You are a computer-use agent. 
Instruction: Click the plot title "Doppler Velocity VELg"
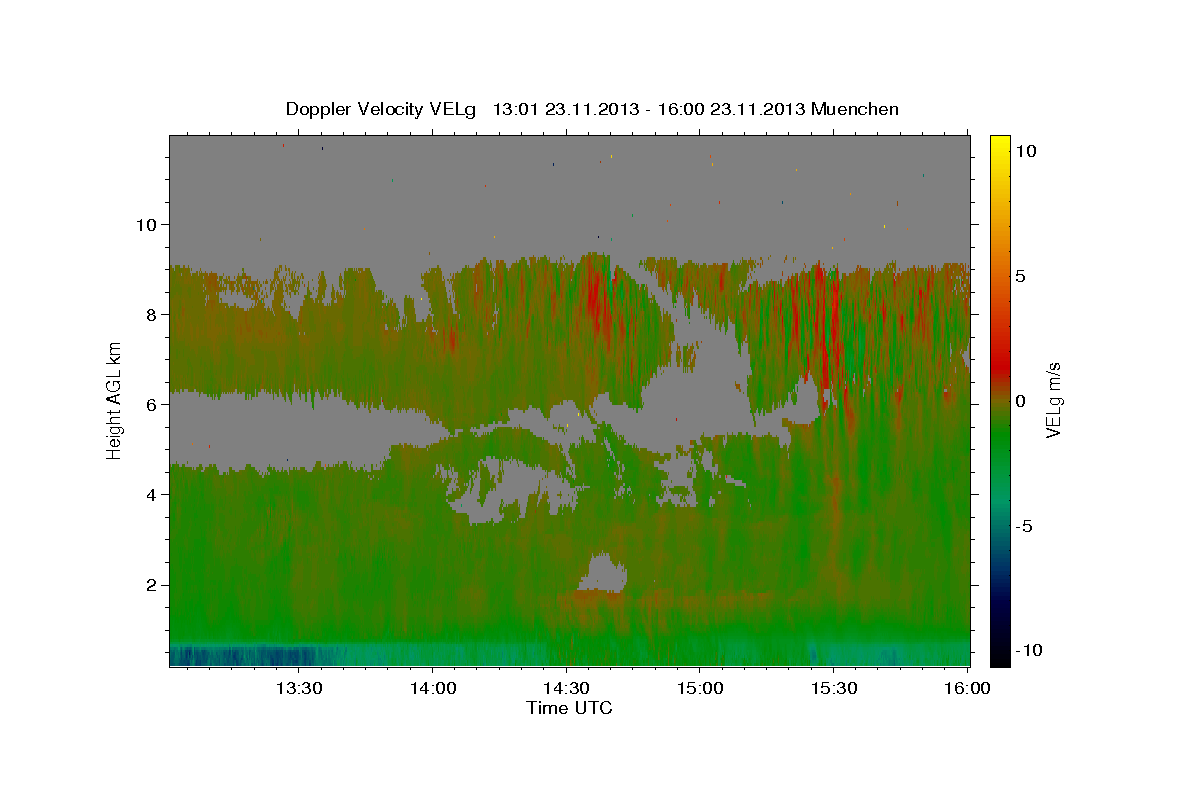(x=383, y=109)
